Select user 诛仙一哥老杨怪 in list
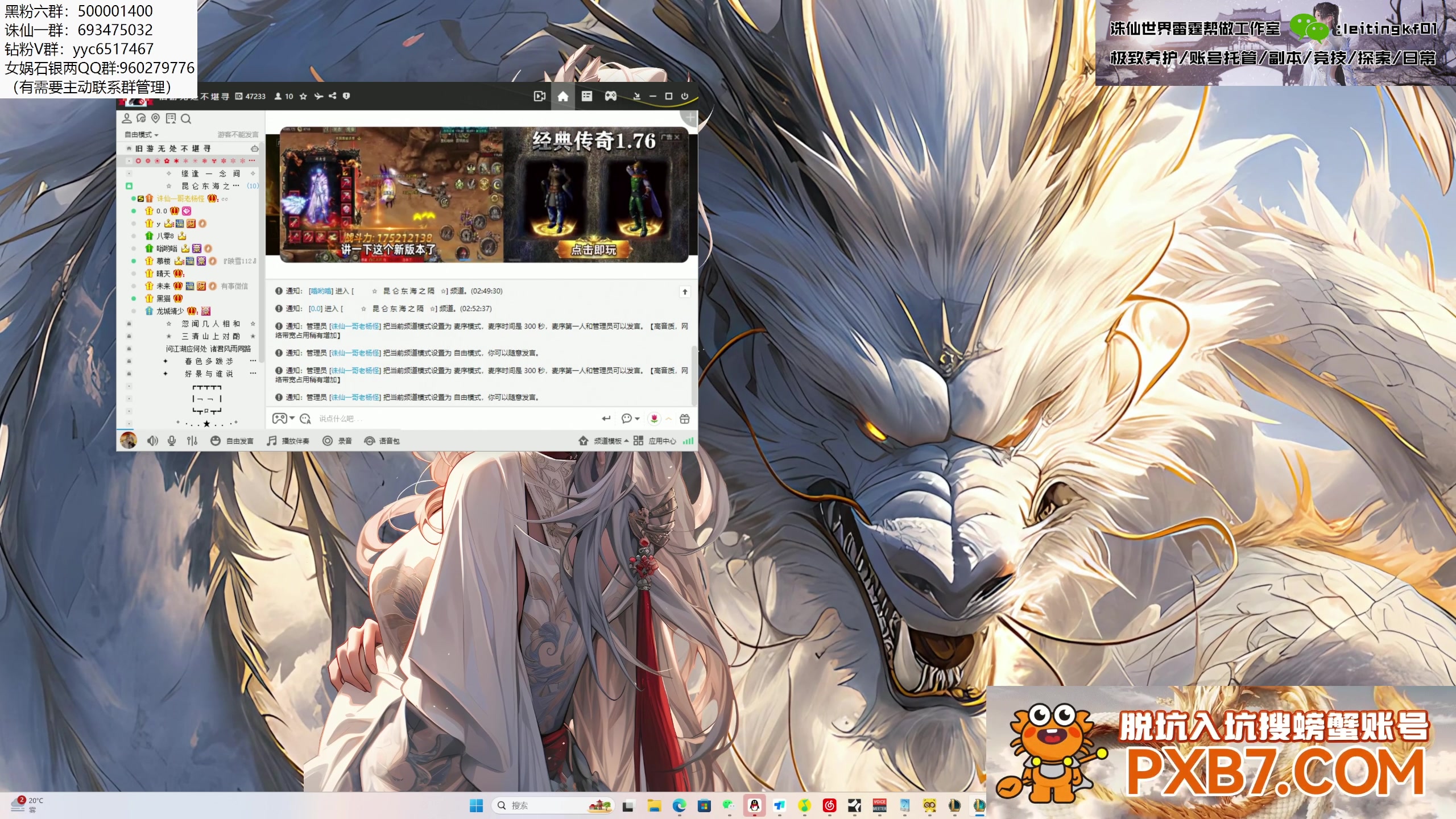 (180, 198)
